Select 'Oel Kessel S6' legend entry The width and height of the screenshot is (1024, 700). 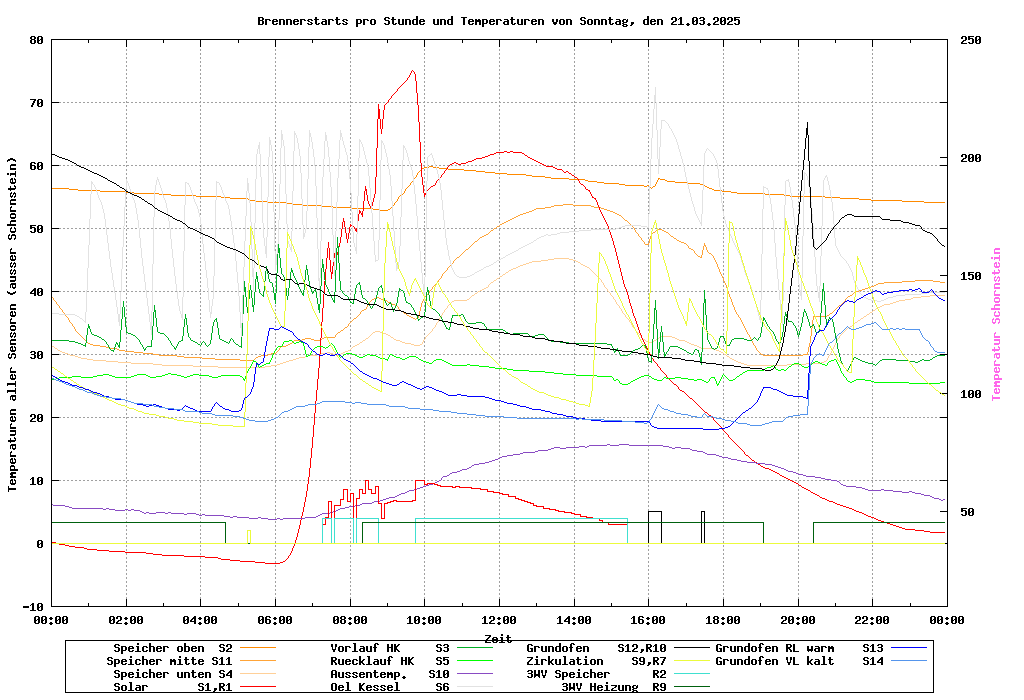[390, 687]
